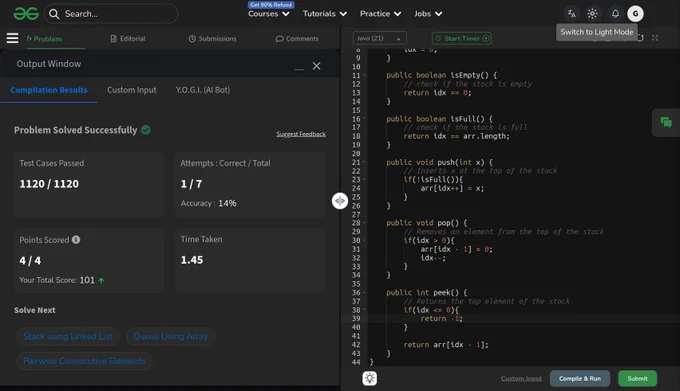Click line number 39 in gutter
Viewport: 680px width, 391px height.
pyautogui.click(x=356, y=319)
